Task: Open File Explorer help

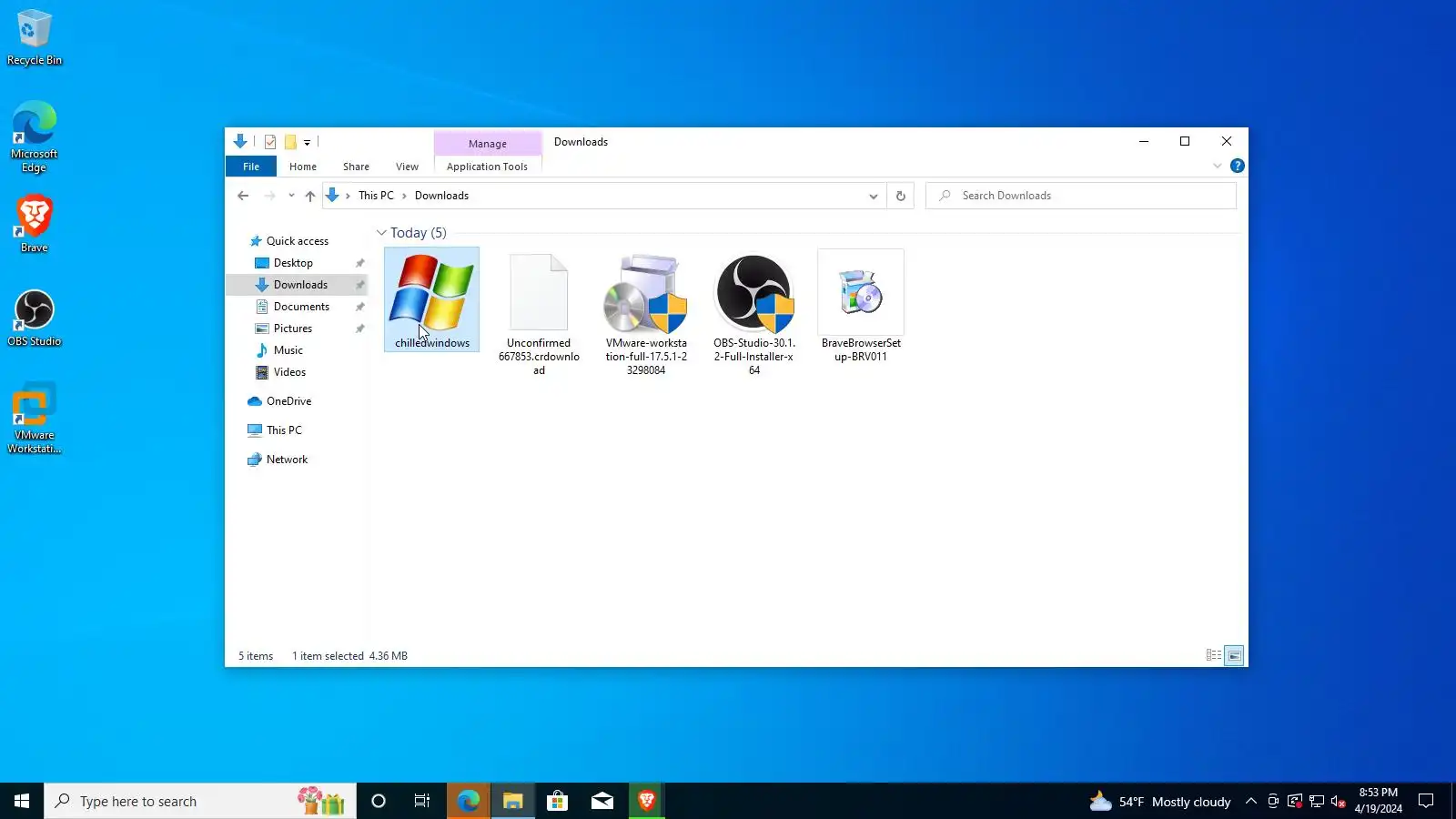Action: 1238,166
